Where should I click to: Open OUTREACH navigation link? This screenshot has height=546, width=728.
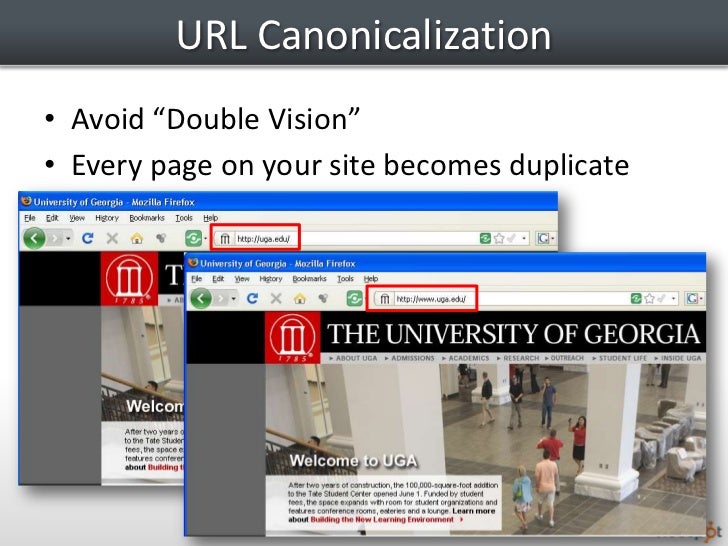click(x=565, y=358)
